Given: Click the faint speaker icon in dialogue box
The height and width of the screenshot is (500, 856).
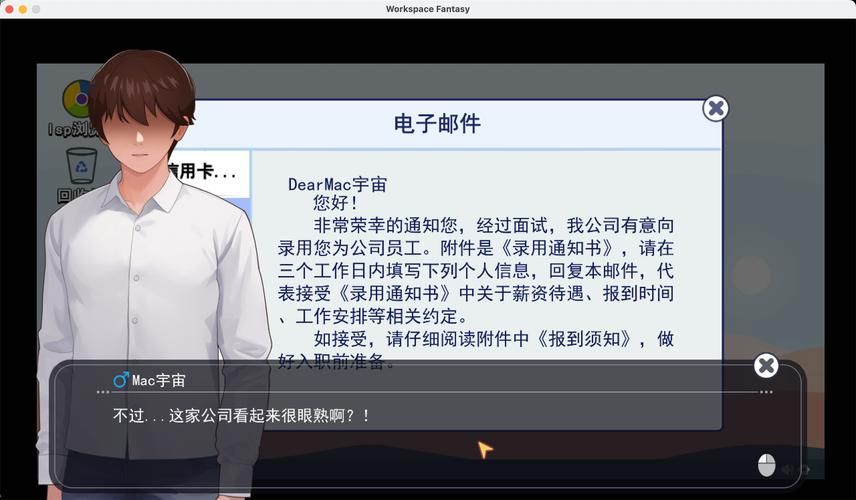Looking at the screenshot, I should [788, 470].
